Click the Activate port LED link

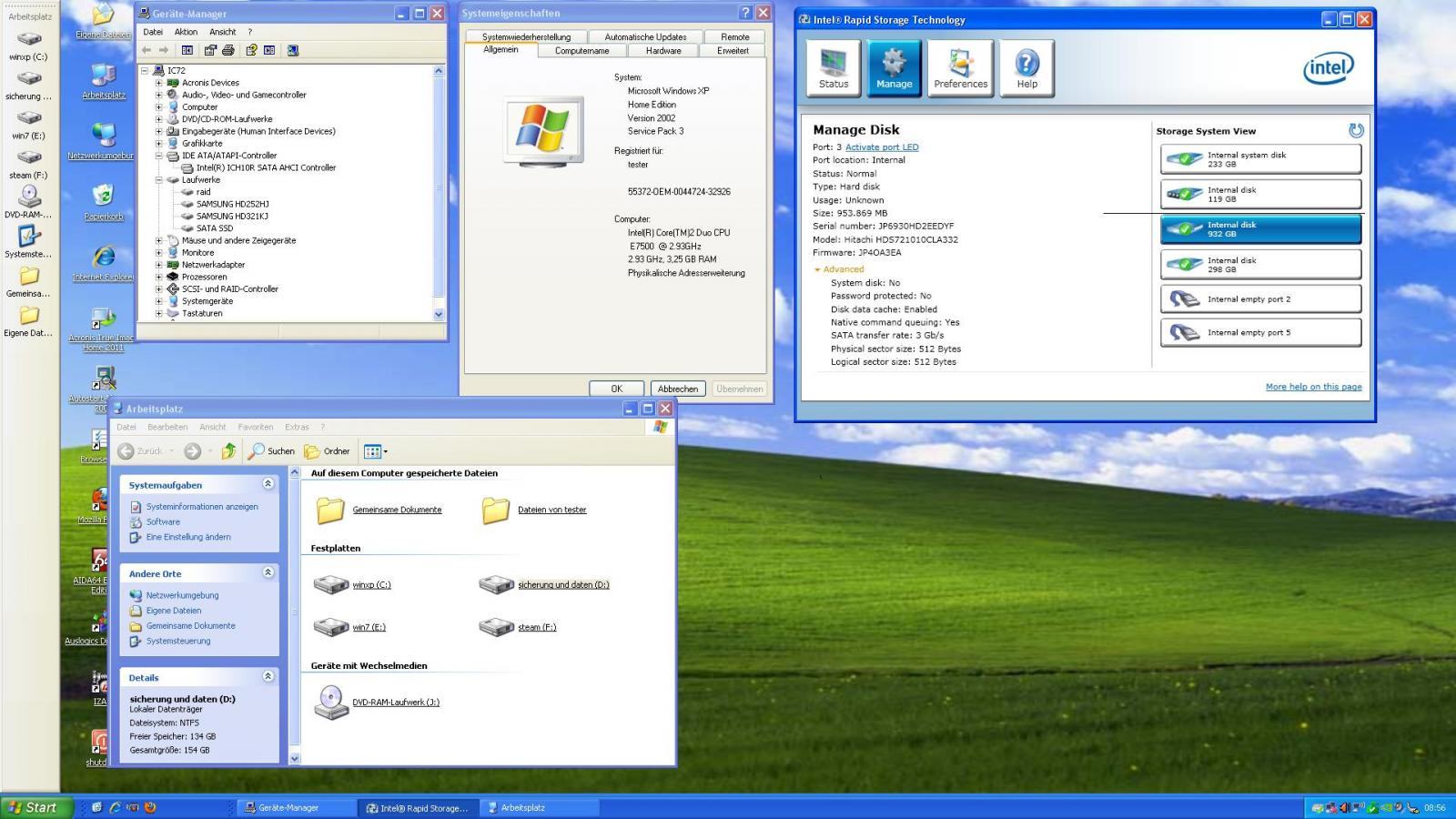tap(882, 147)
